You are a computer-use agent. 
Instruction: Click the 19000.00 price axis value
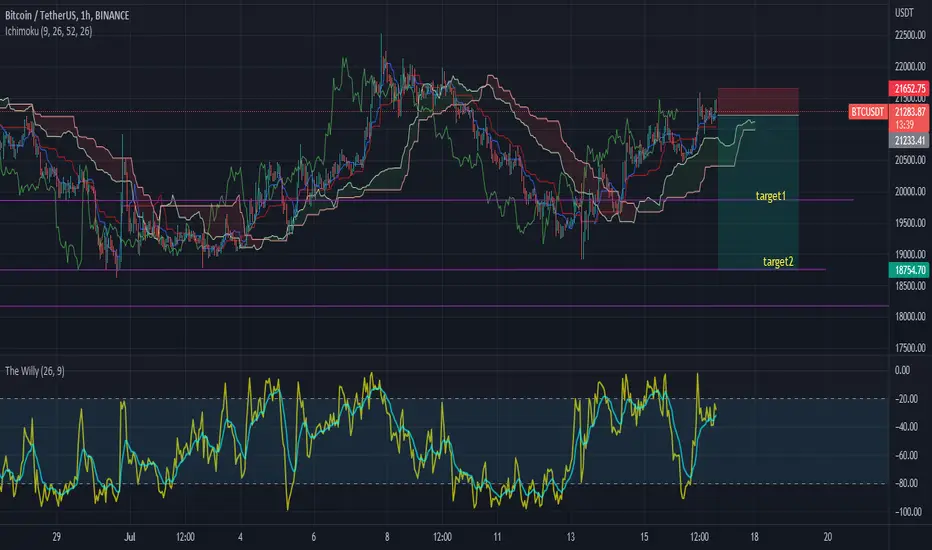(x=910, y=254)
